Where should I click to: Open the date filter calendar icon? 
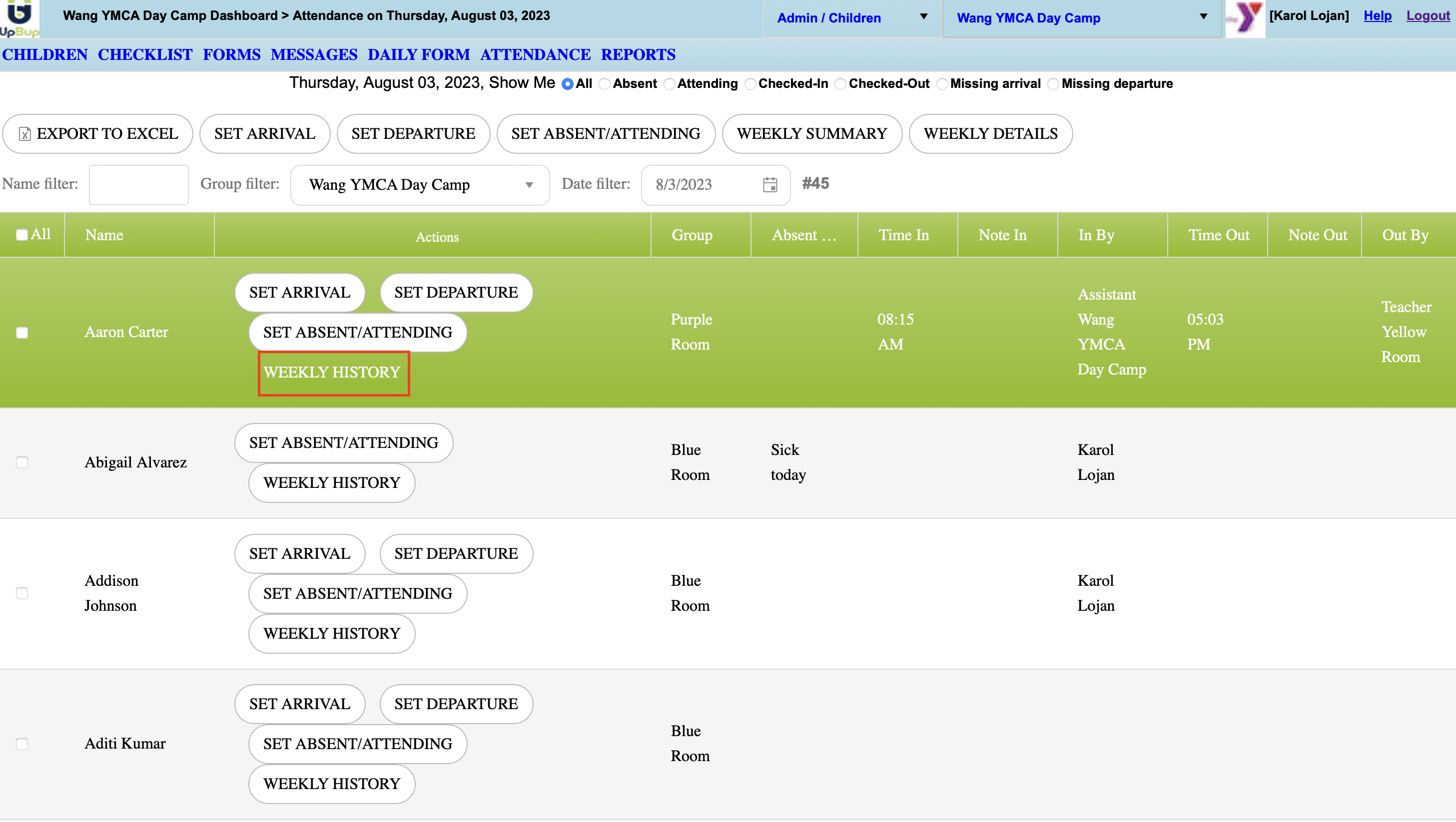tap(770, 185)
